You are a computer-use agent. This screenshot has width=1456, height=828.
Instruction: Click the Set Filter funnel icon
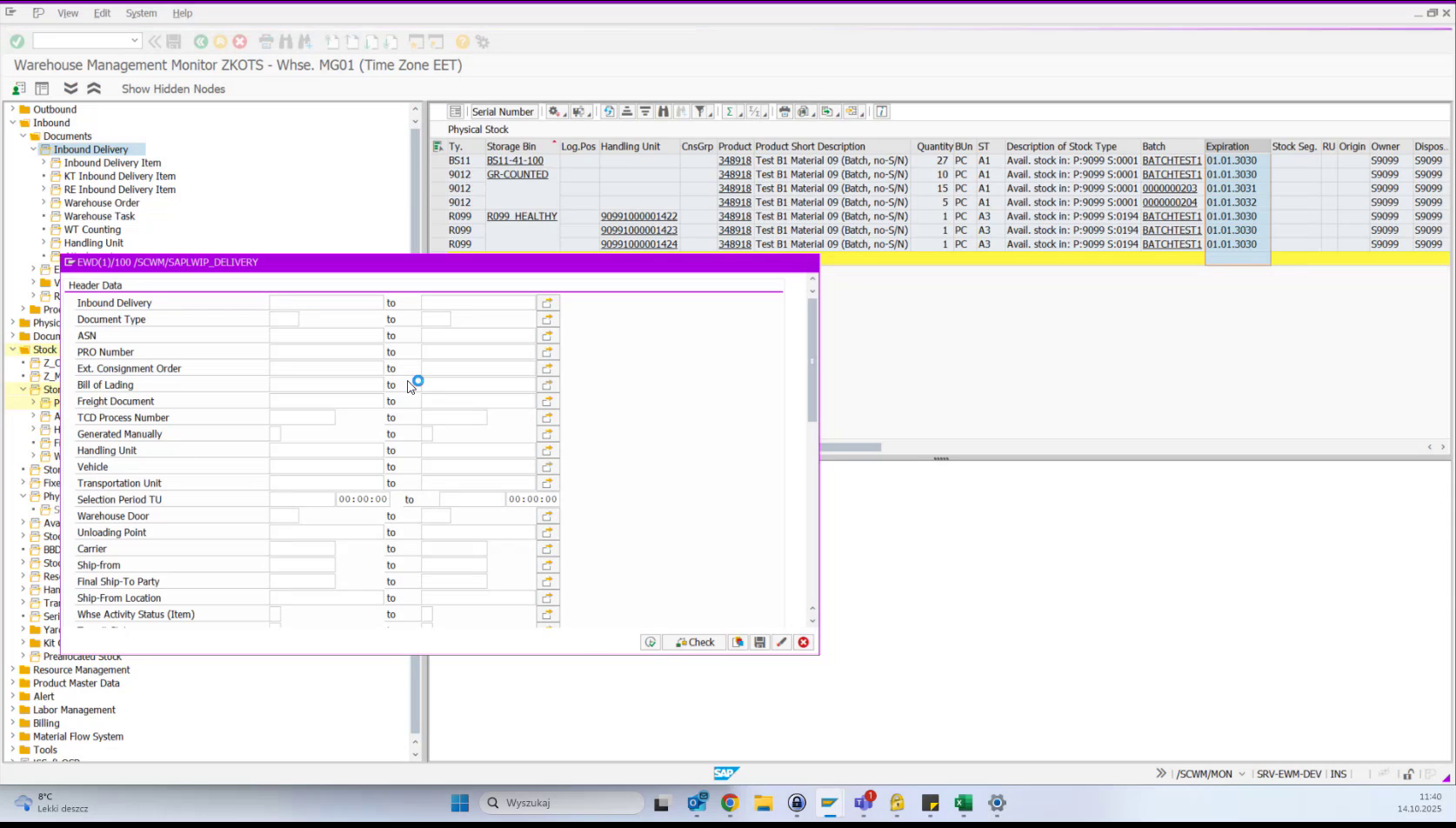(x=701, y=111)
